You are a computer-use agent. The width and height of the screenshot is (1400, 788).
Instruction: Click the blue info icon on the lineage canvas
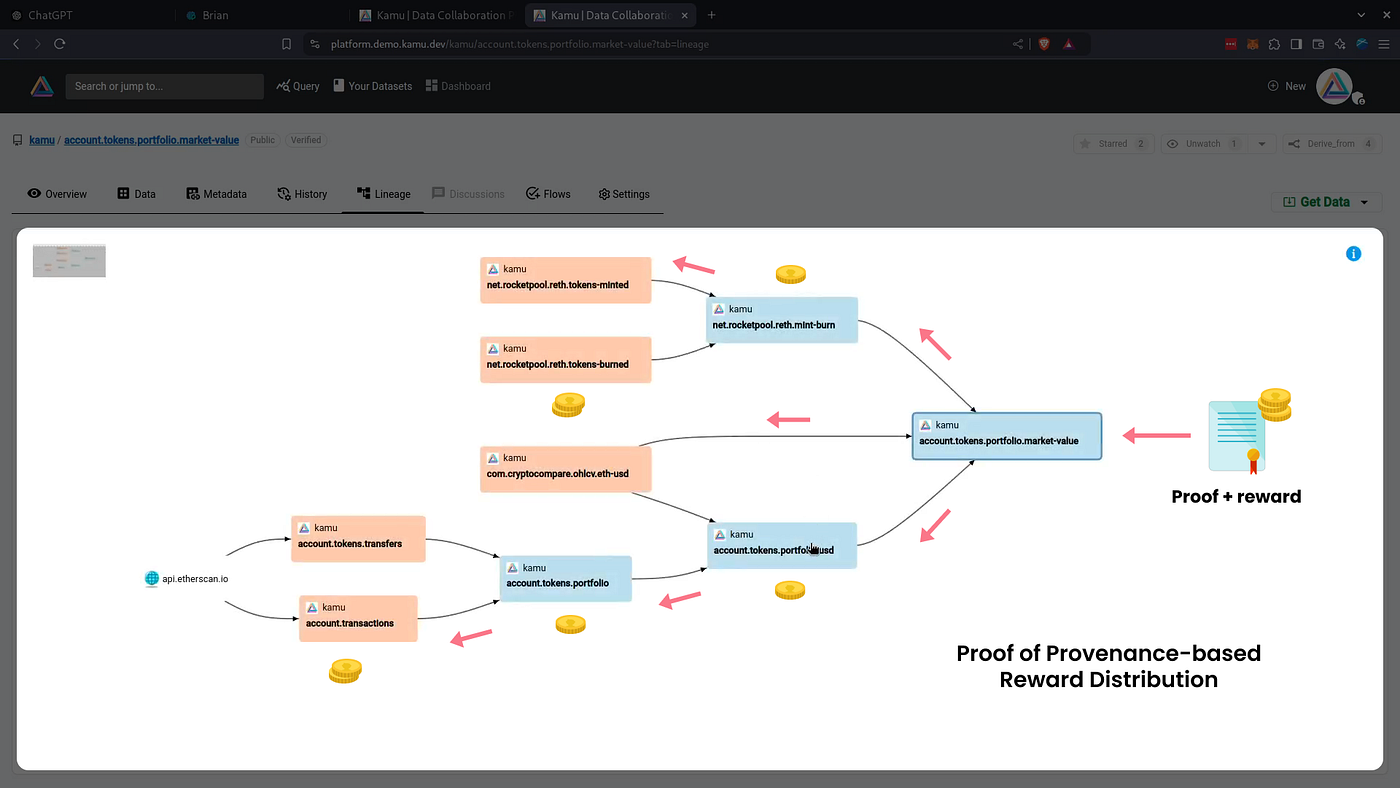(1353, 253)
